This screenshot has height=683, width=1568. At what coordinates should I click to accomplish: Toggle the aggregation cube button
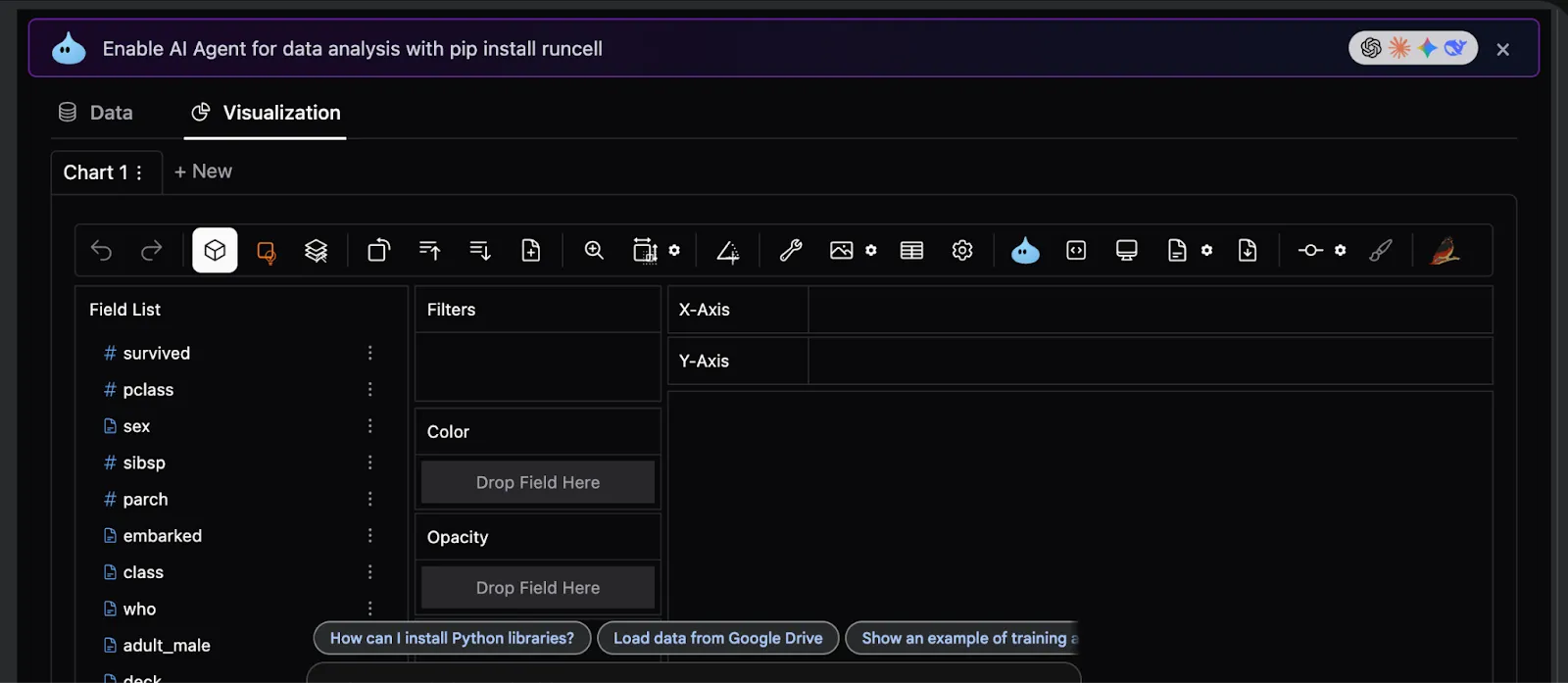coord(215,251)
